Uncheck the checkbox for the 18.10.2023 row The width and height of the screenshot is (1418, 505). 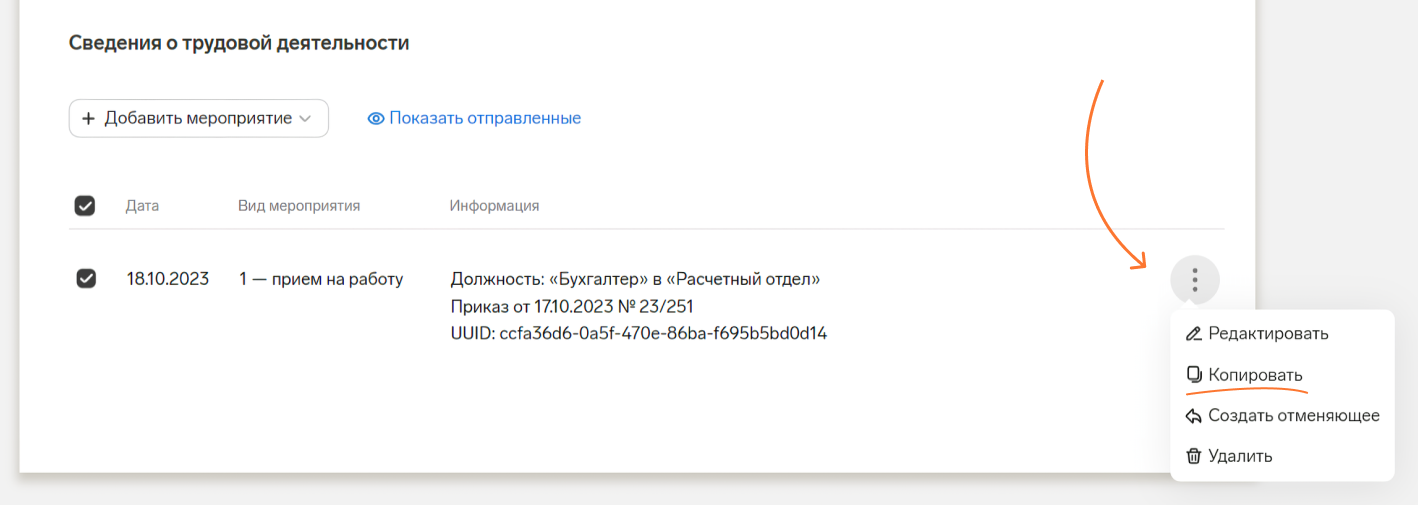86,279
